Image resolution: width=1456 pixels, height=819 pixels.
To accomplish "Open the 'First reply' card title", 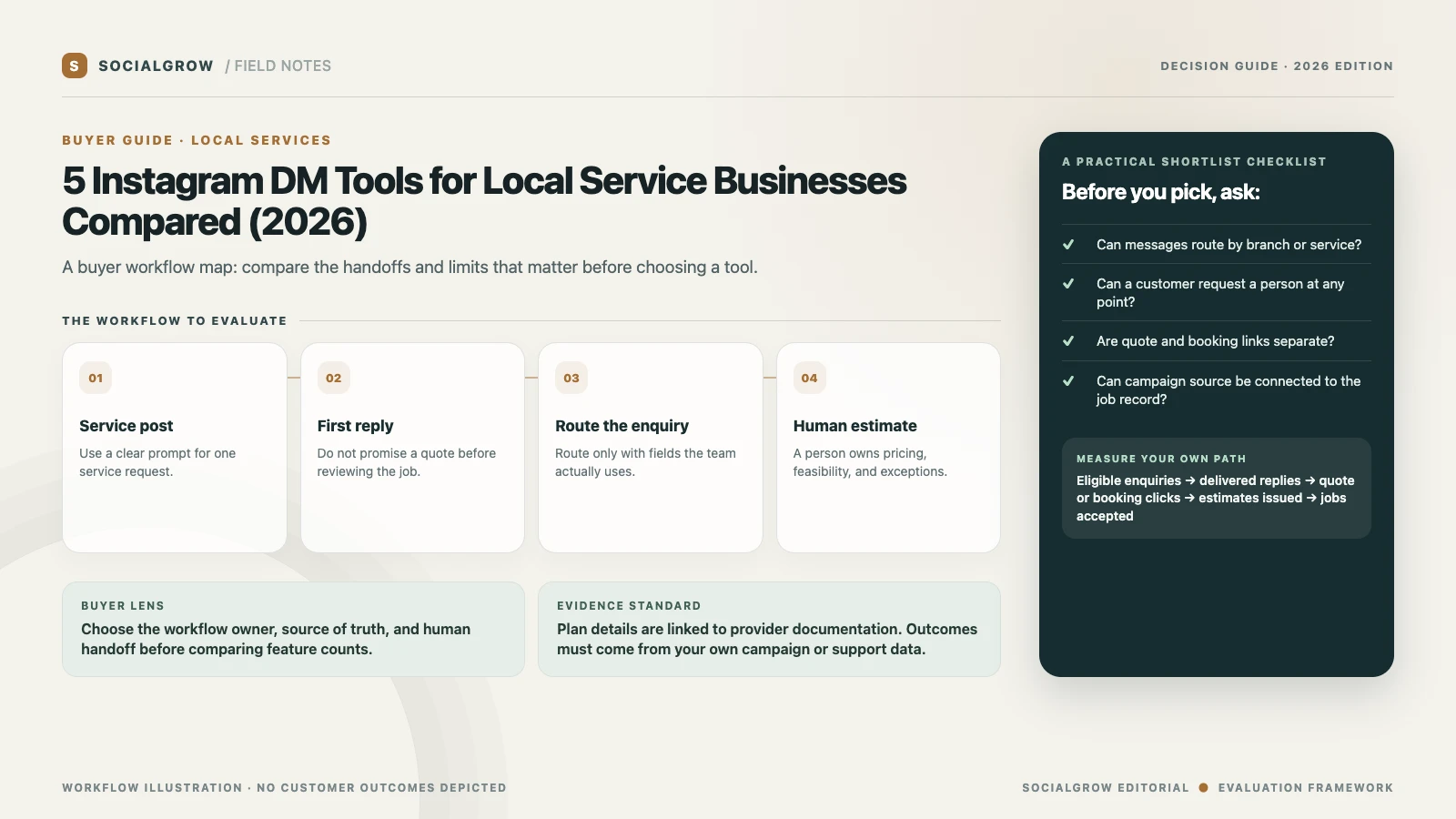I will tap(355, 426).
